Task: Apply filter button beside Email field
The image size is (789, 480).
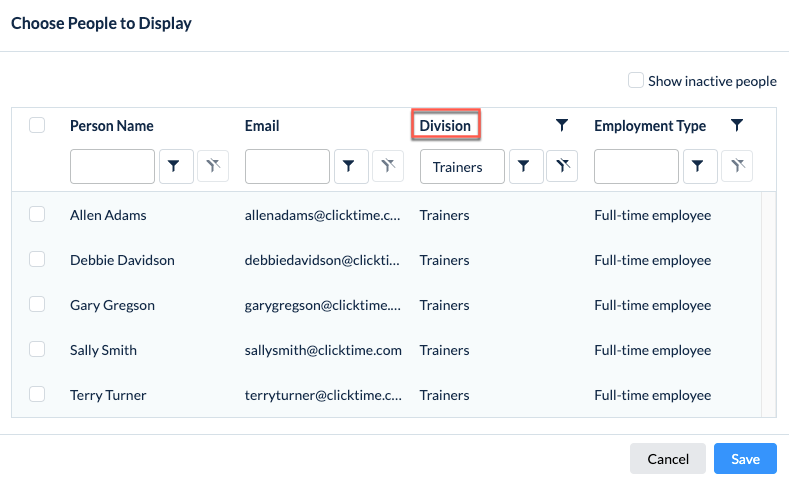Action: (351, 166)
